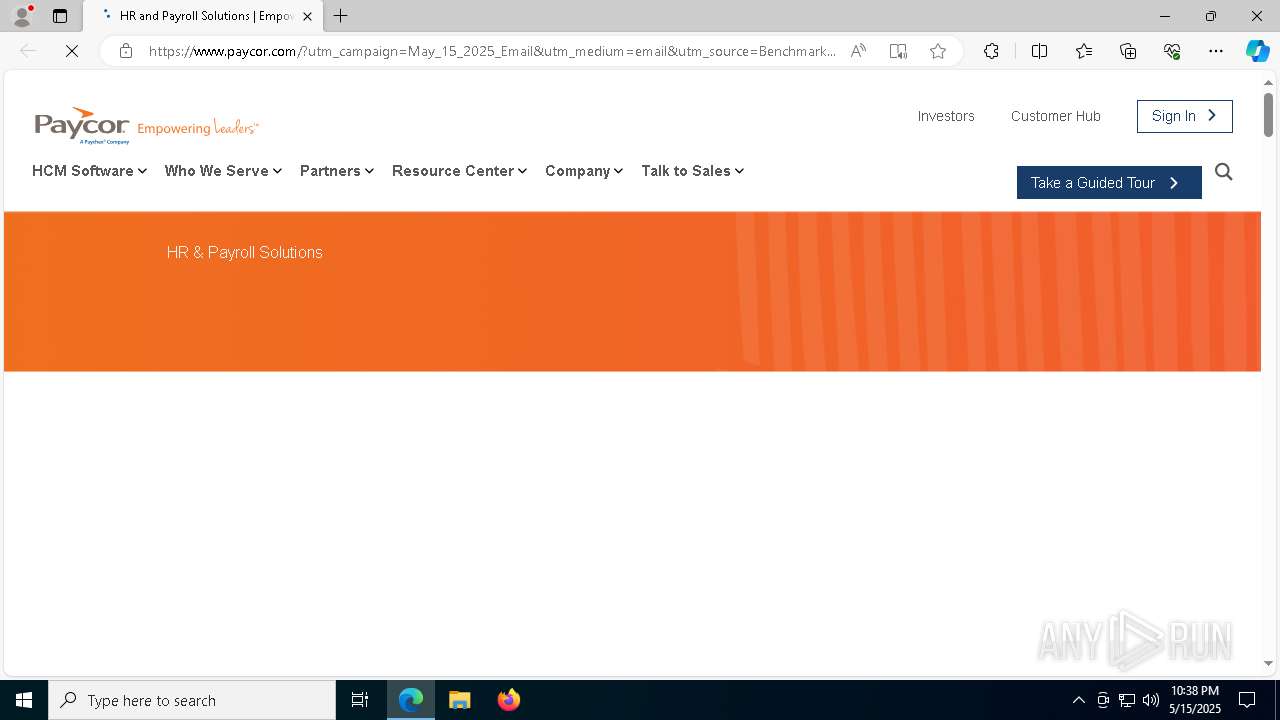
Task: Toggle Split screen view
Action: click(1039, 51)
